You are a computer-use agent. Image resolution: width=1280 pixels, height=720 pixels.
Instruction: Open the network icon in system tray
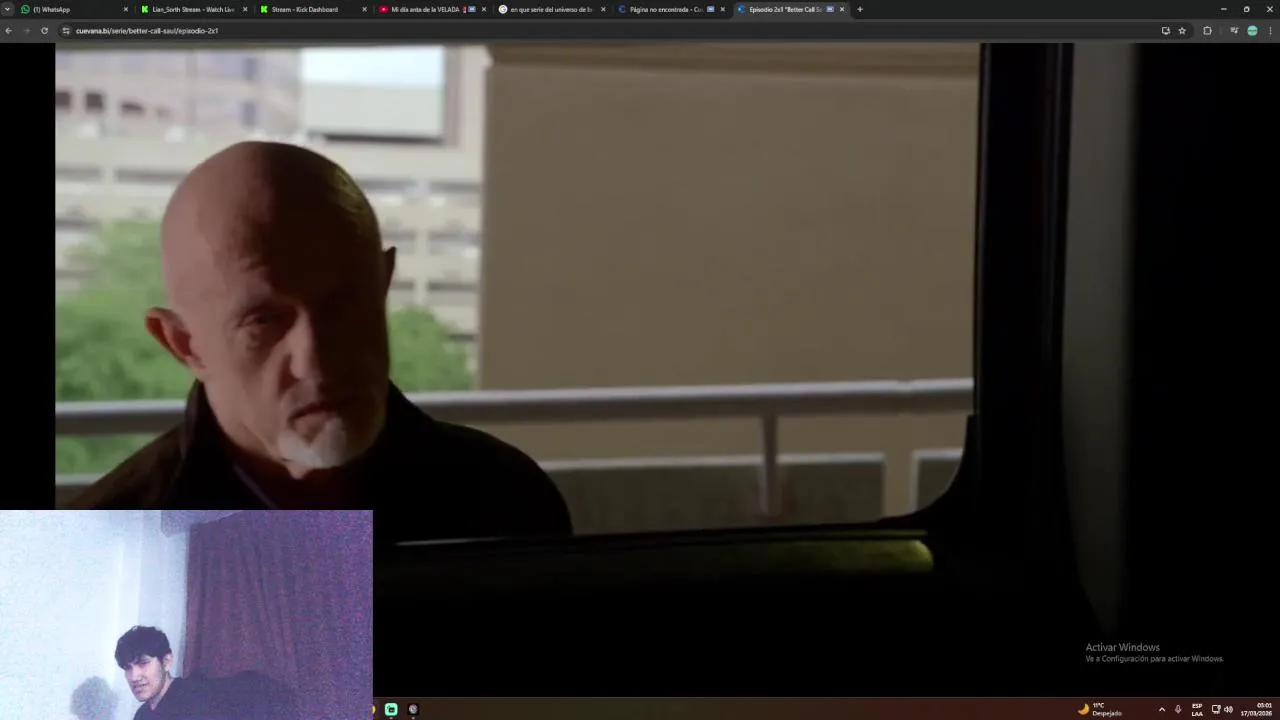1216,709
